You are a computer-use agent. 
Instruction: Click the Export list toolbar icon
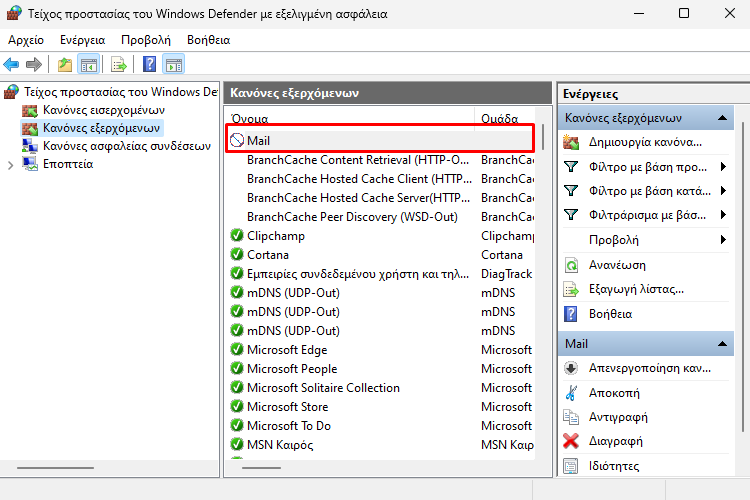tap(118, 64)
